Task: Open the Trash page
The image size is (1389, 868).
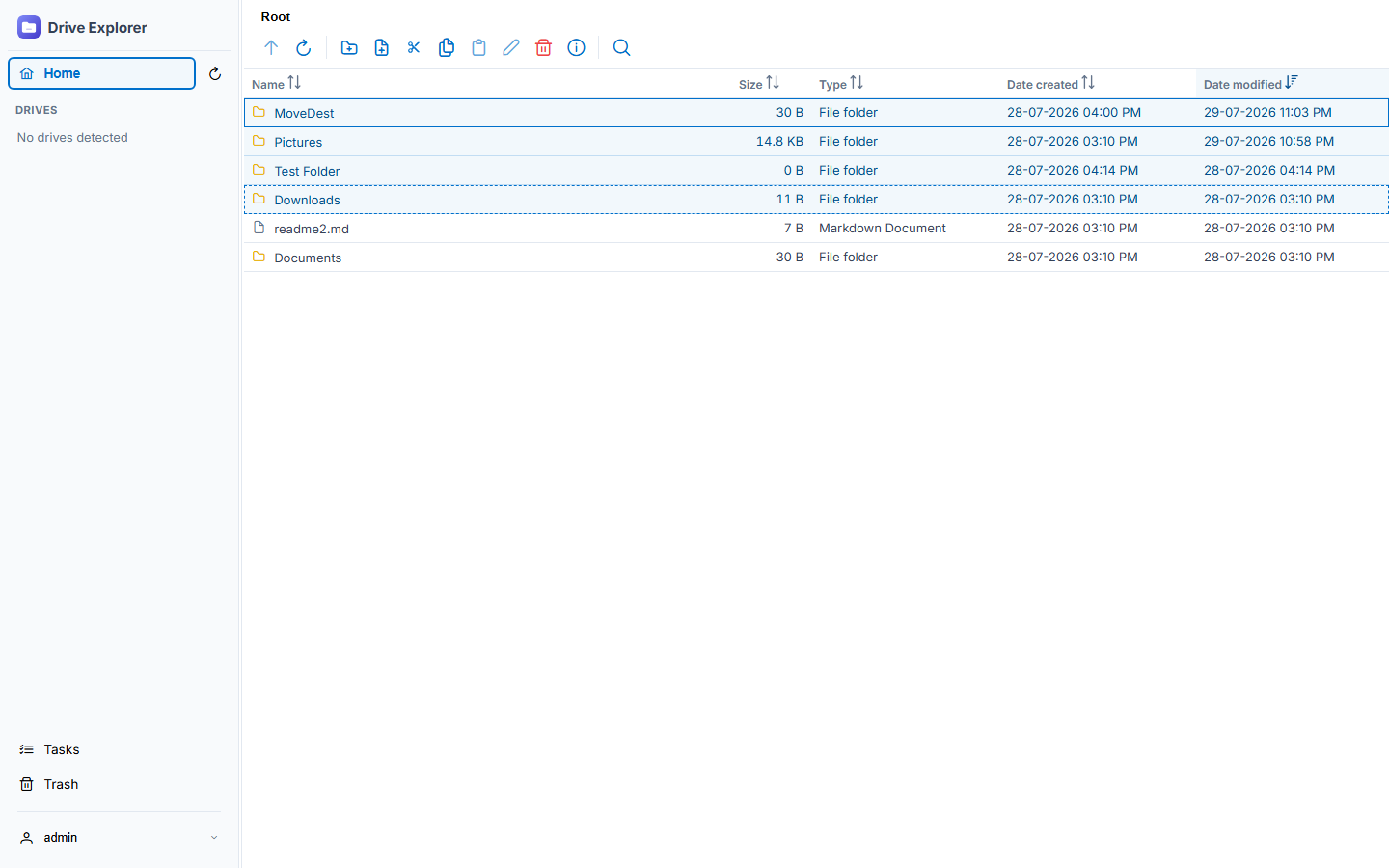Action: click(x=61, y=784)
